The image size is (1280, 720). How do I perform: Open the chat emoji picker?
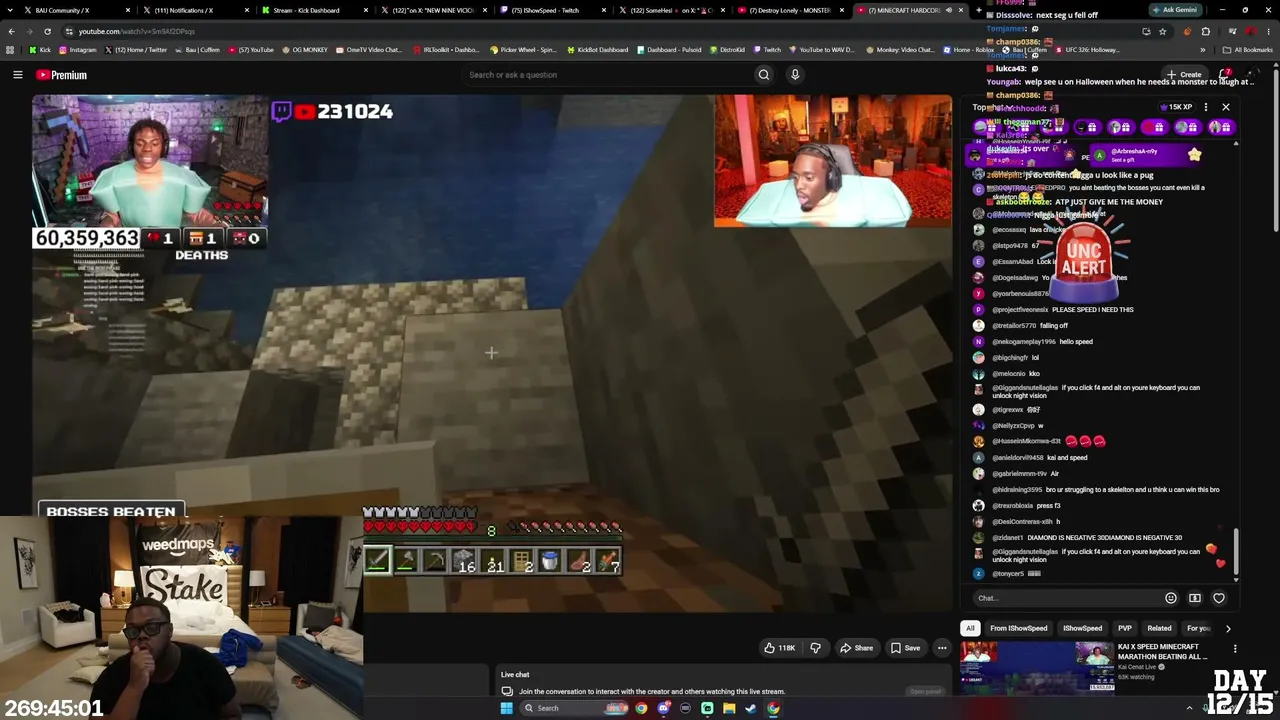pos(1171,598)
